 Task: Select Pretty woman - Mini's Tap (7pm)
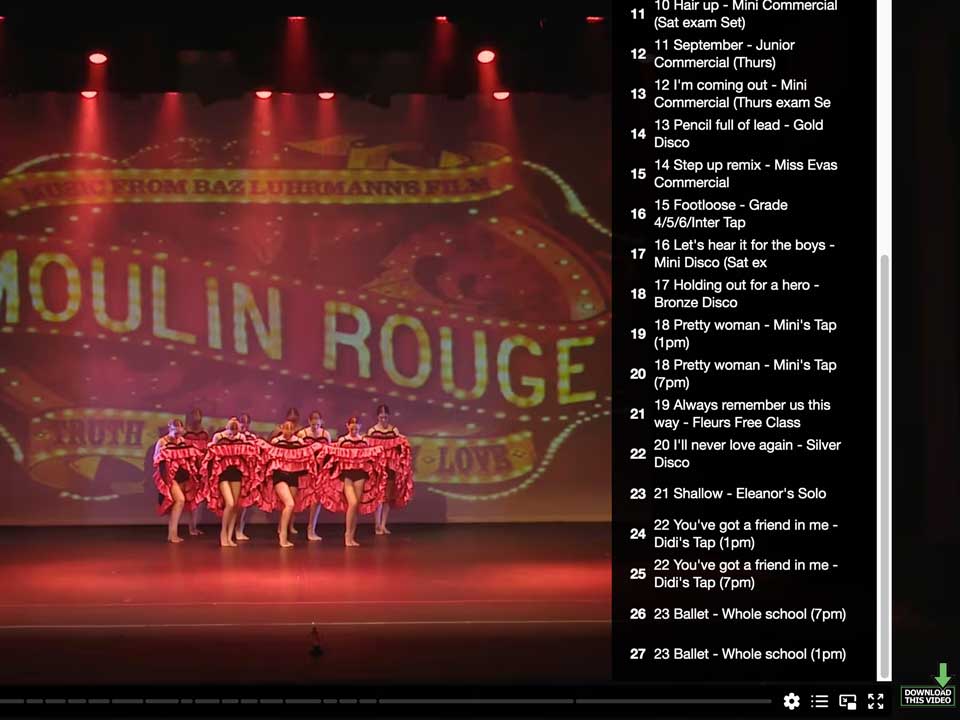click(x=744, y=373)
